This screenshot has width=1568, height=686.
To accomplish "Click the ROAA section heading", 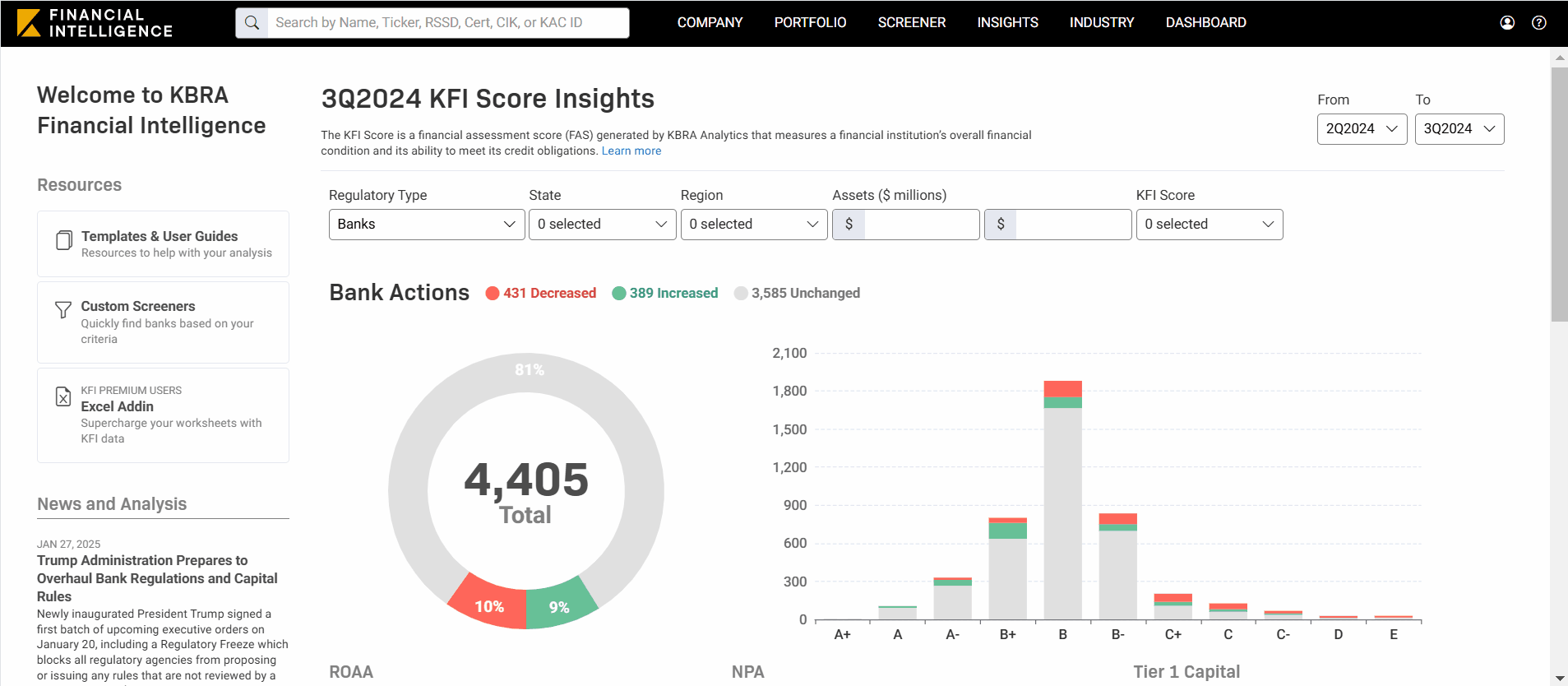I will [351, 672].
